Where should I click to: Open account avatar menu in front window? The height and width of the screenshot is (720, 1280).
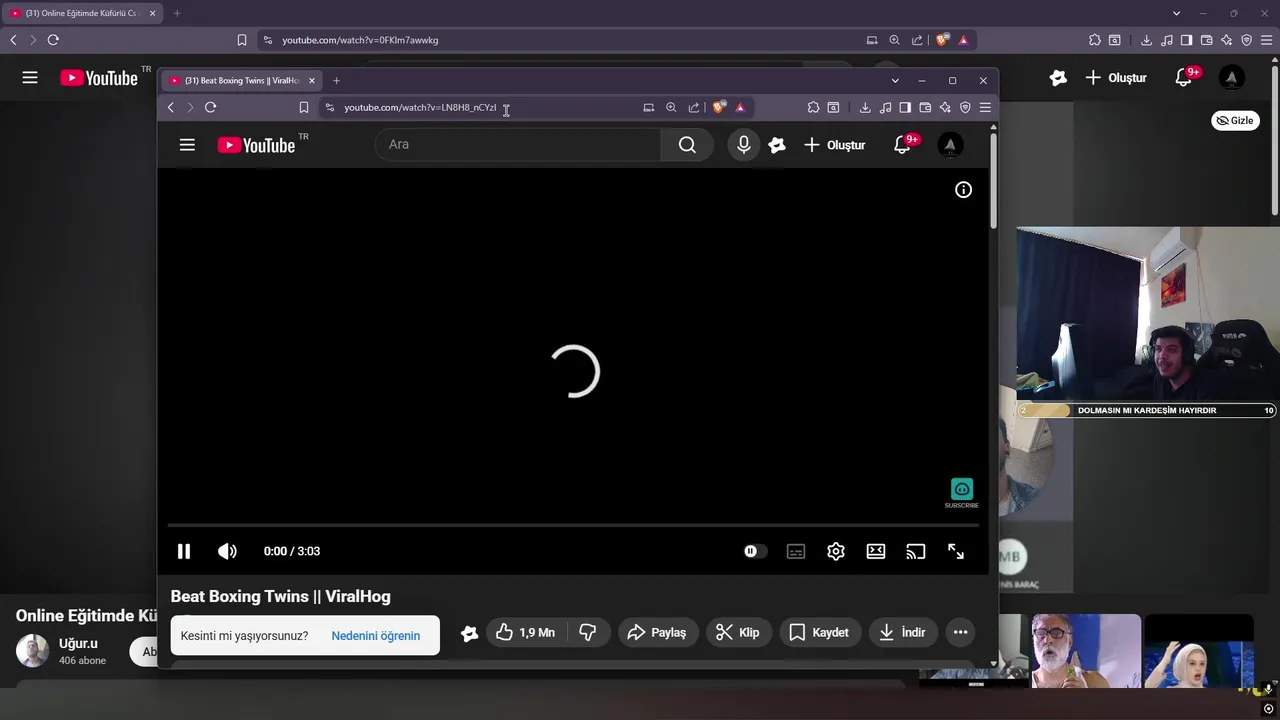950,145
